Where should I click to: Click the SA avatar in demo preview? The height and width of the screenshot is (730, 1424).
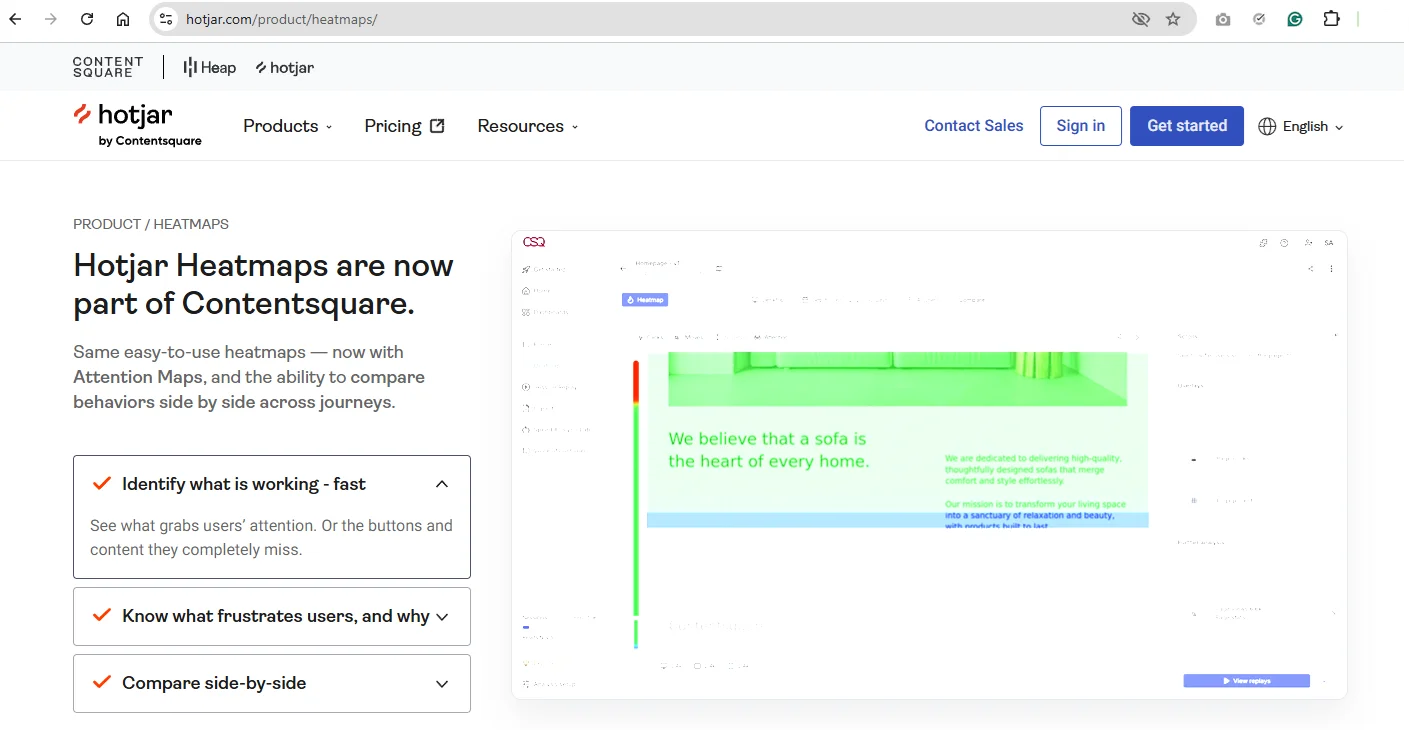[x=1329, y=243]
